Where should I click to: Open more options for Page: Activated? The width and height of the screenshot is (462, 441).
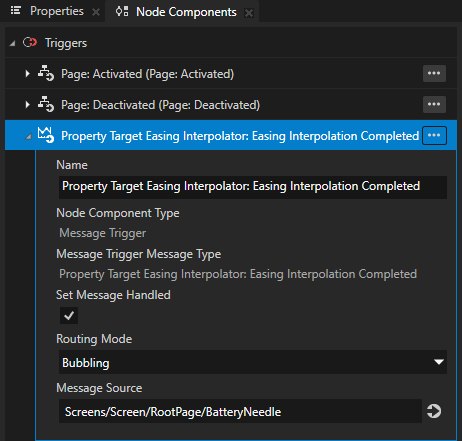[434, 73]
